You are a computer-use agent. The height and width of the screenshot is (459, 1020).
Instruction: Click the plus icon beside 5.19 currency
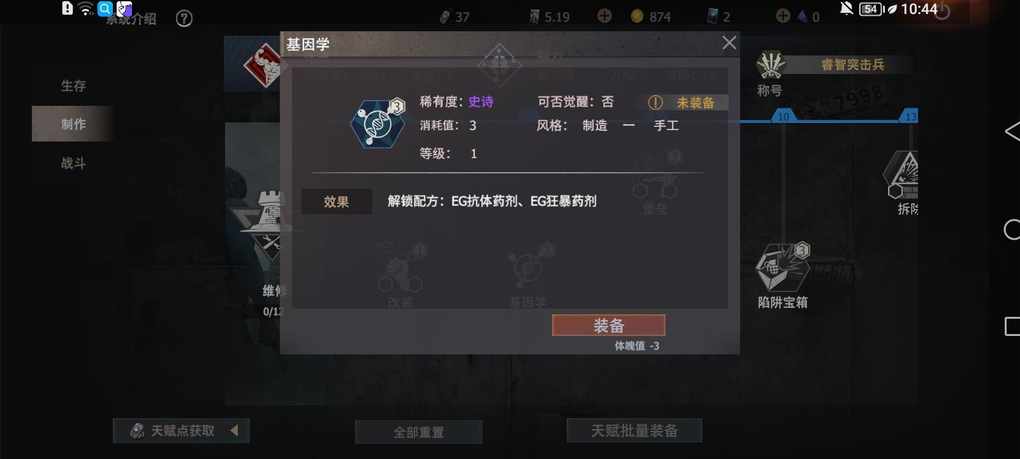604,16
